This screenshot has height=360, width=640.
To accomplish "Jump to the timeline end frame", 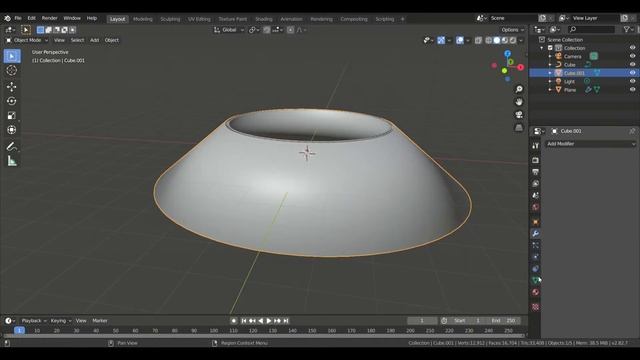I will pos(286,321).
